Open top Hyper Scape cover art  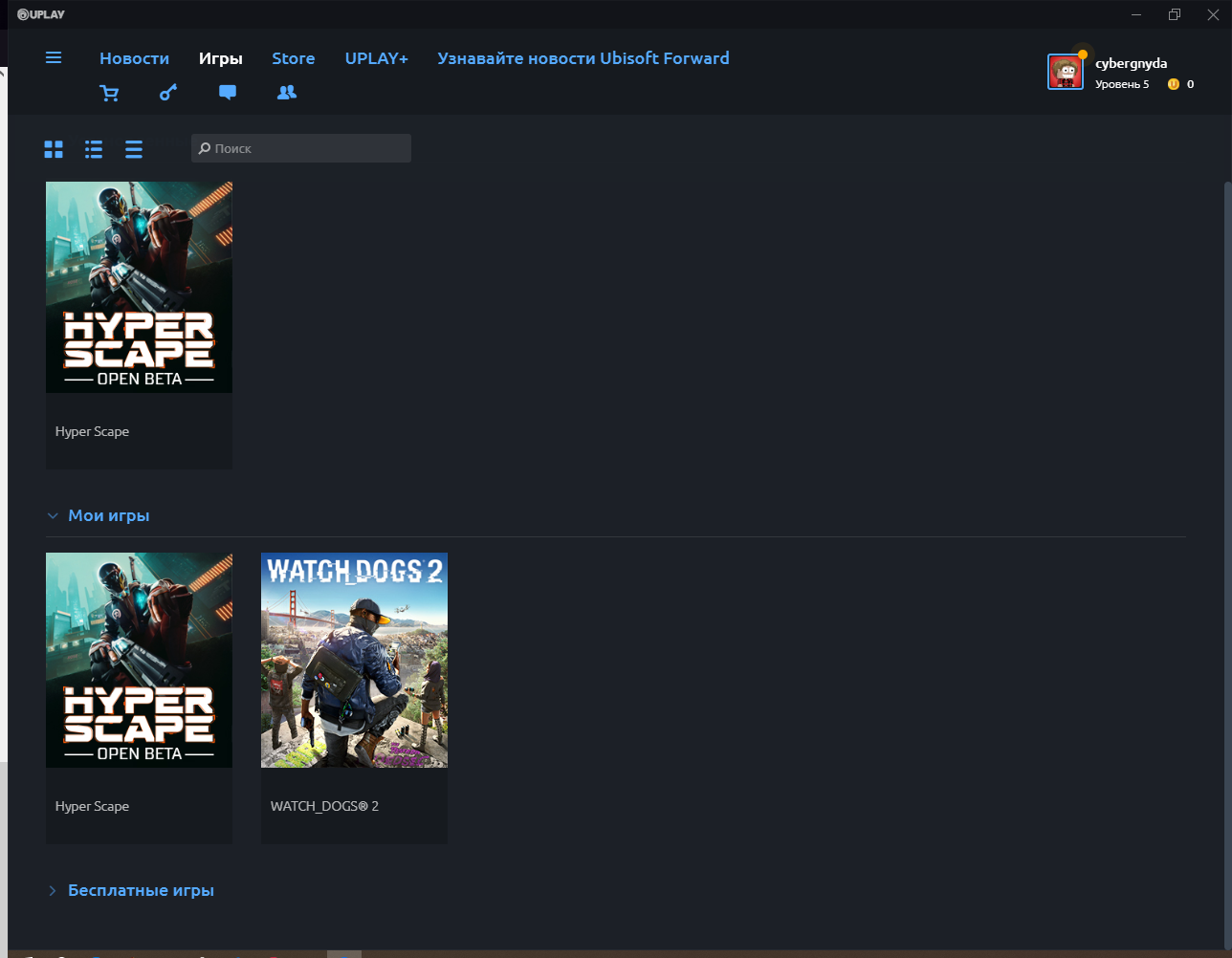coord(139,287)
